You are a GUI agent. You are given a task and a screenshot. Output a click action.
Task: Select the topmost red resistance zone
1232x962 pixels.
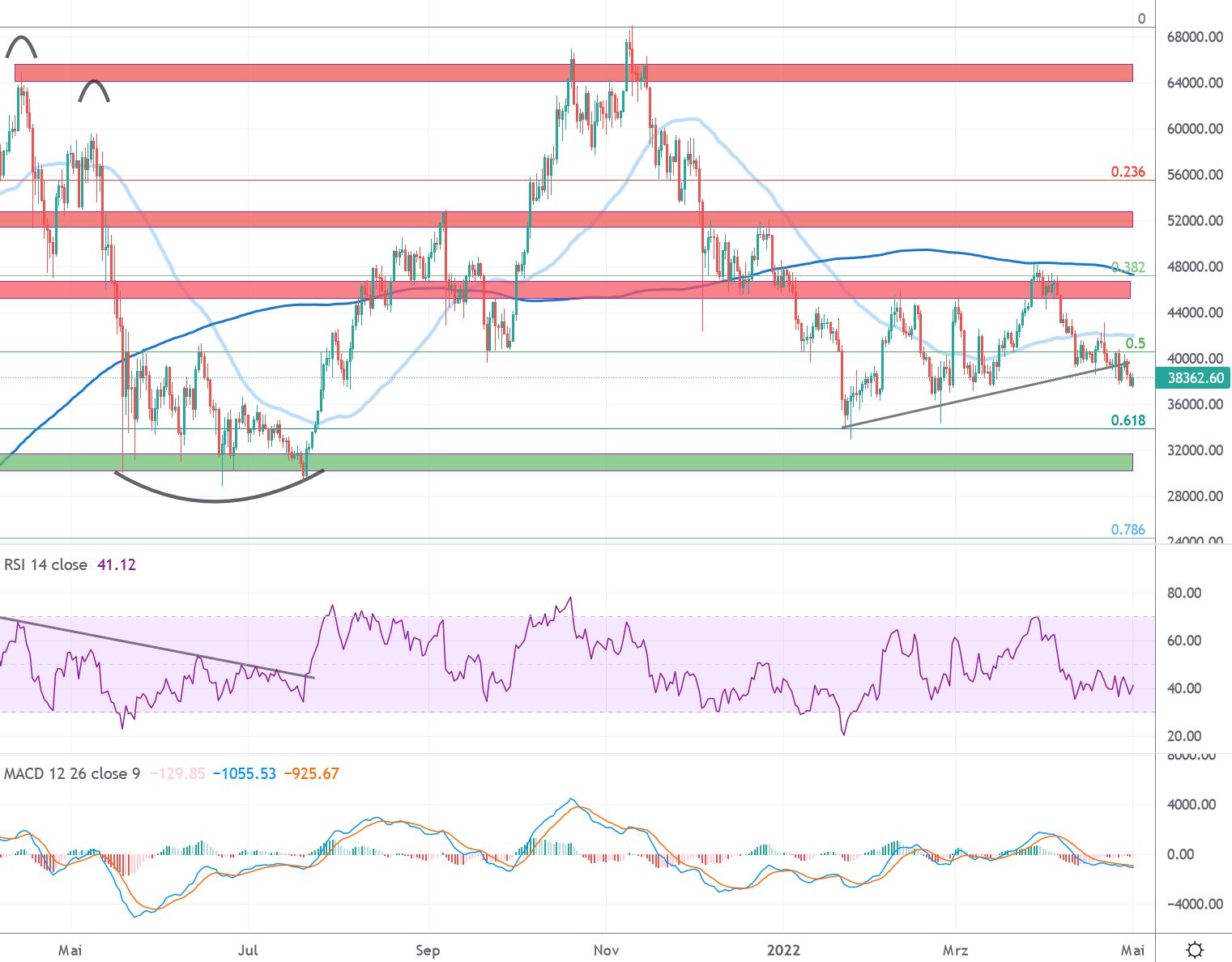567,73
